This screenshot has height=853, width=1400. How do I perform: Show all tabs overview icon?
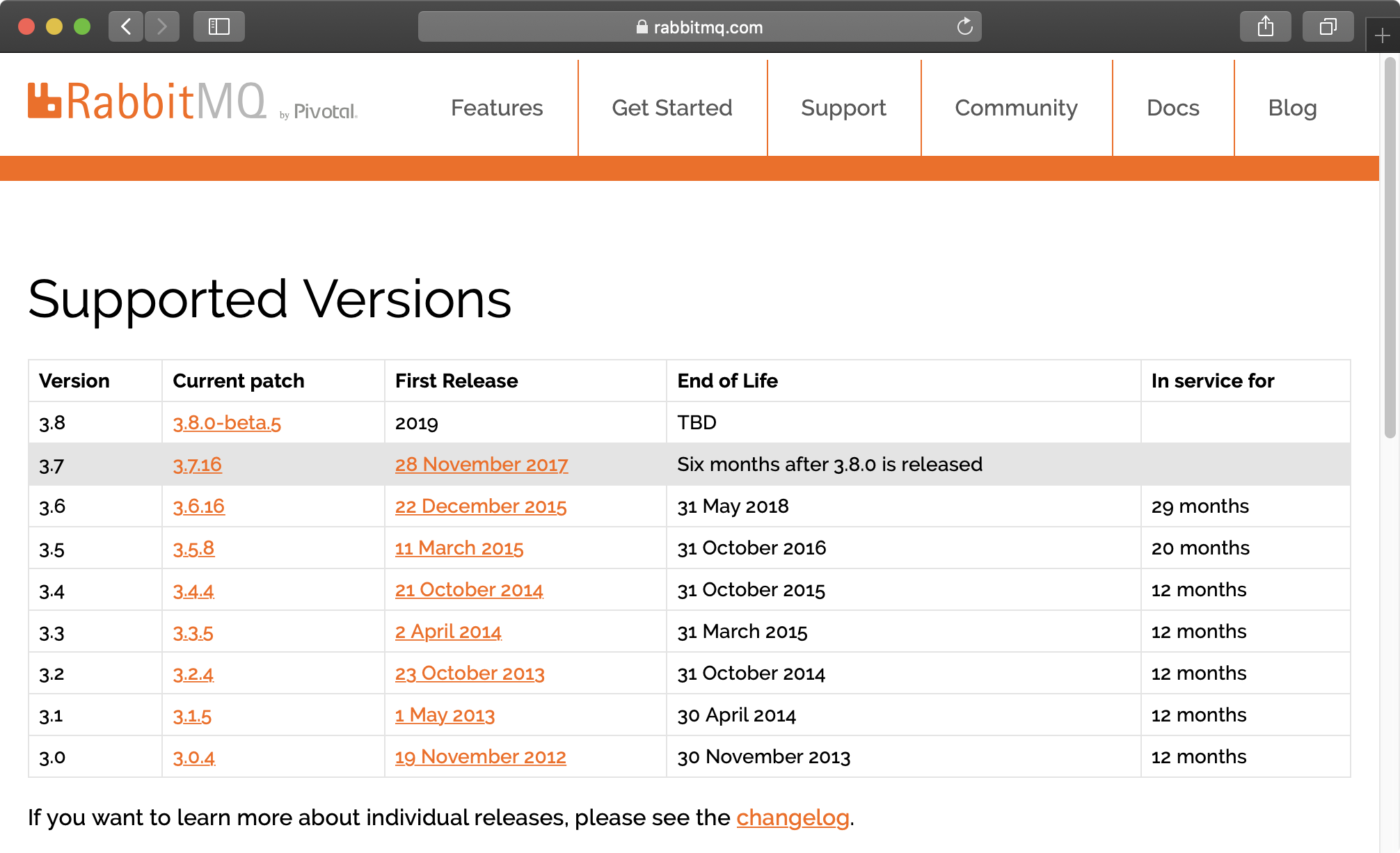pos(1328,26)
